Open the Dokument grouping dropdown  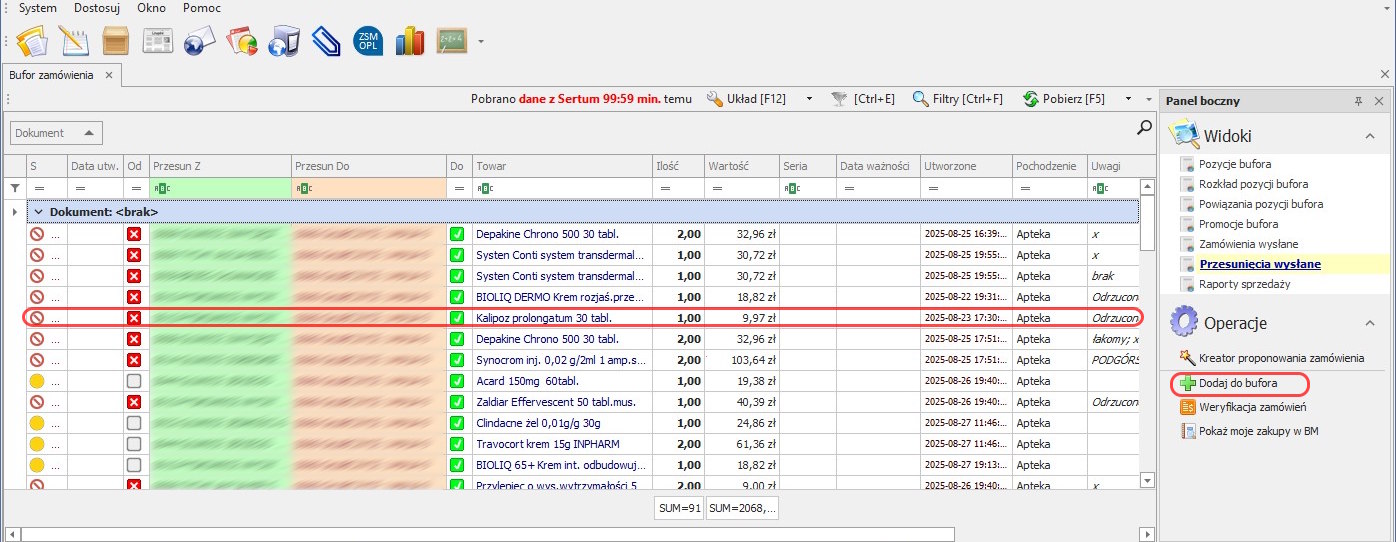coord(56,133)
